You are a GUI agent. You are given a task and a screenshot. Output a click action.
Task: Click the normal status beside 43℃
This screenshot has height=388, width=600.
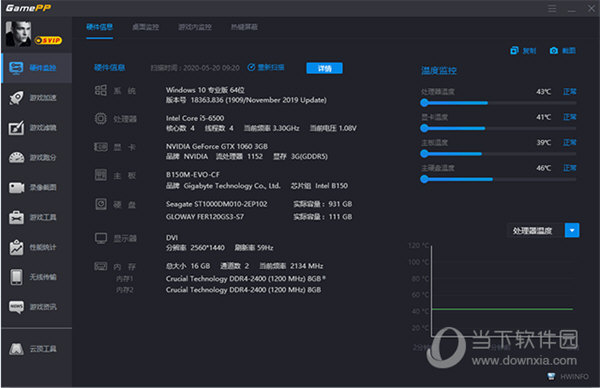(x=569, y=91)
